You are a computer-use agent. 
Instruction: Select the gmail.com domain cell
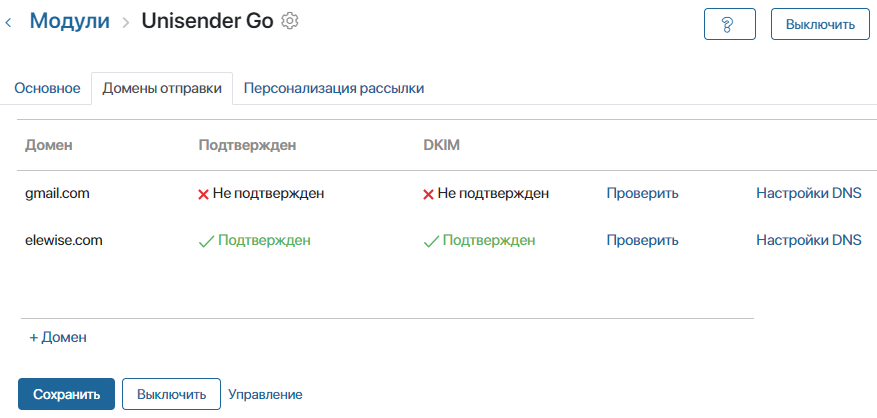coord(57,194)
